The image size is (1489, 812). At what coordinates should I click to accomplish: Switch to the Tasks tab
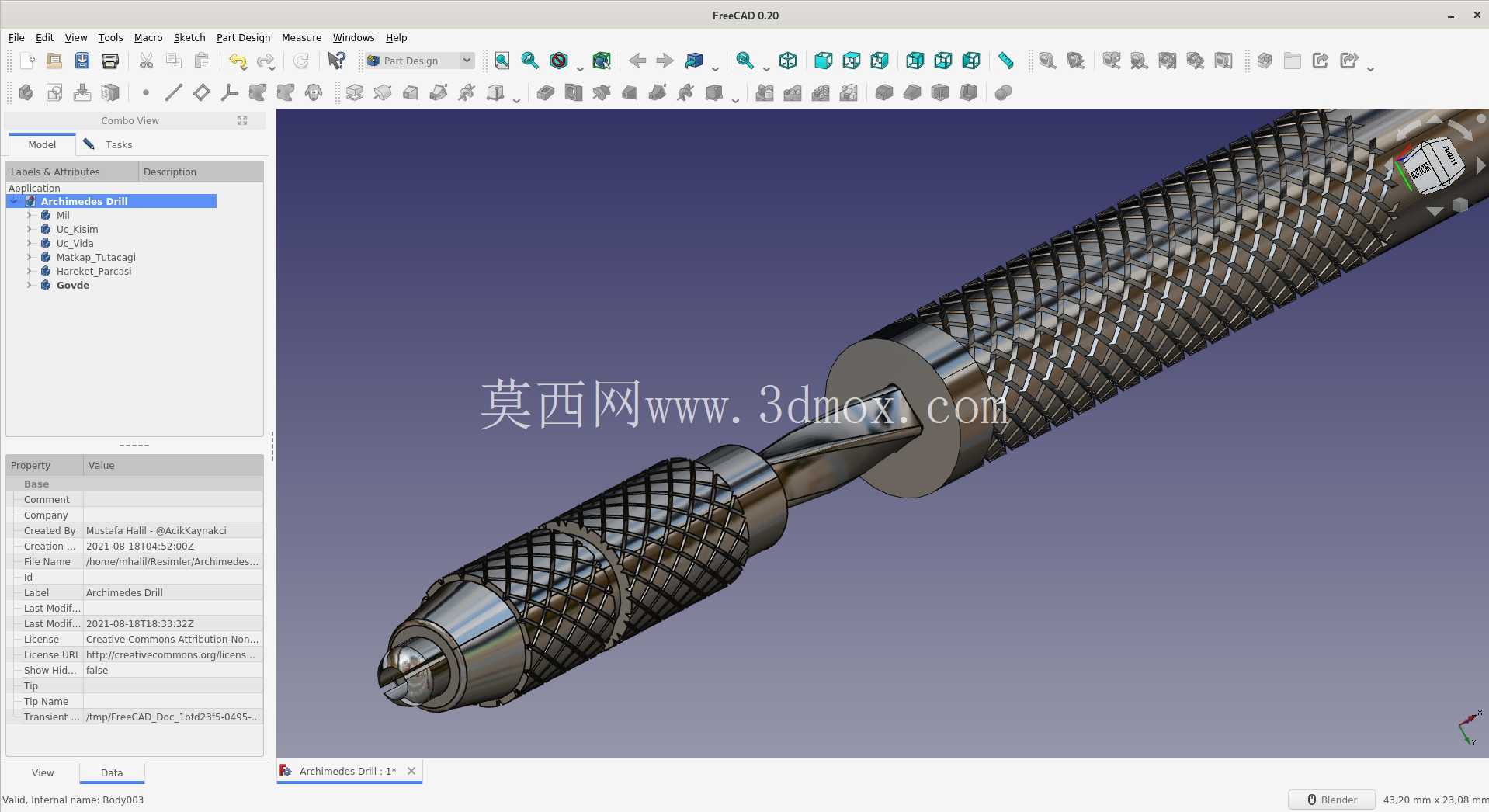point(108,144)
